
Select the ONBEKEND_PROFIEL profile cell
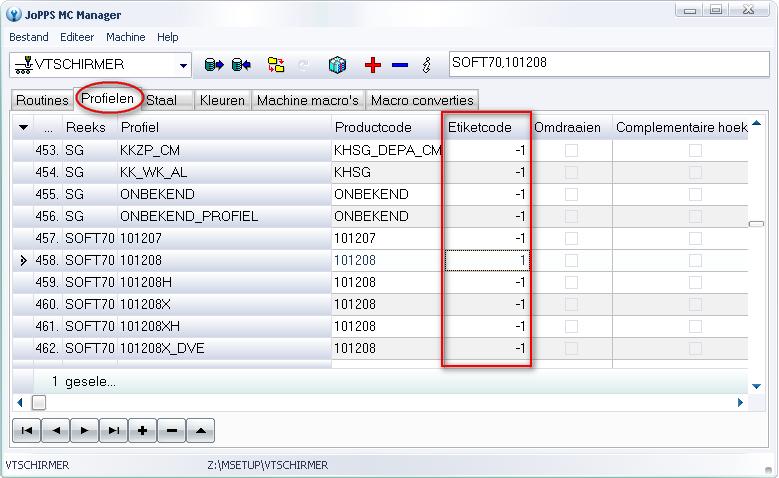[224, 216]
